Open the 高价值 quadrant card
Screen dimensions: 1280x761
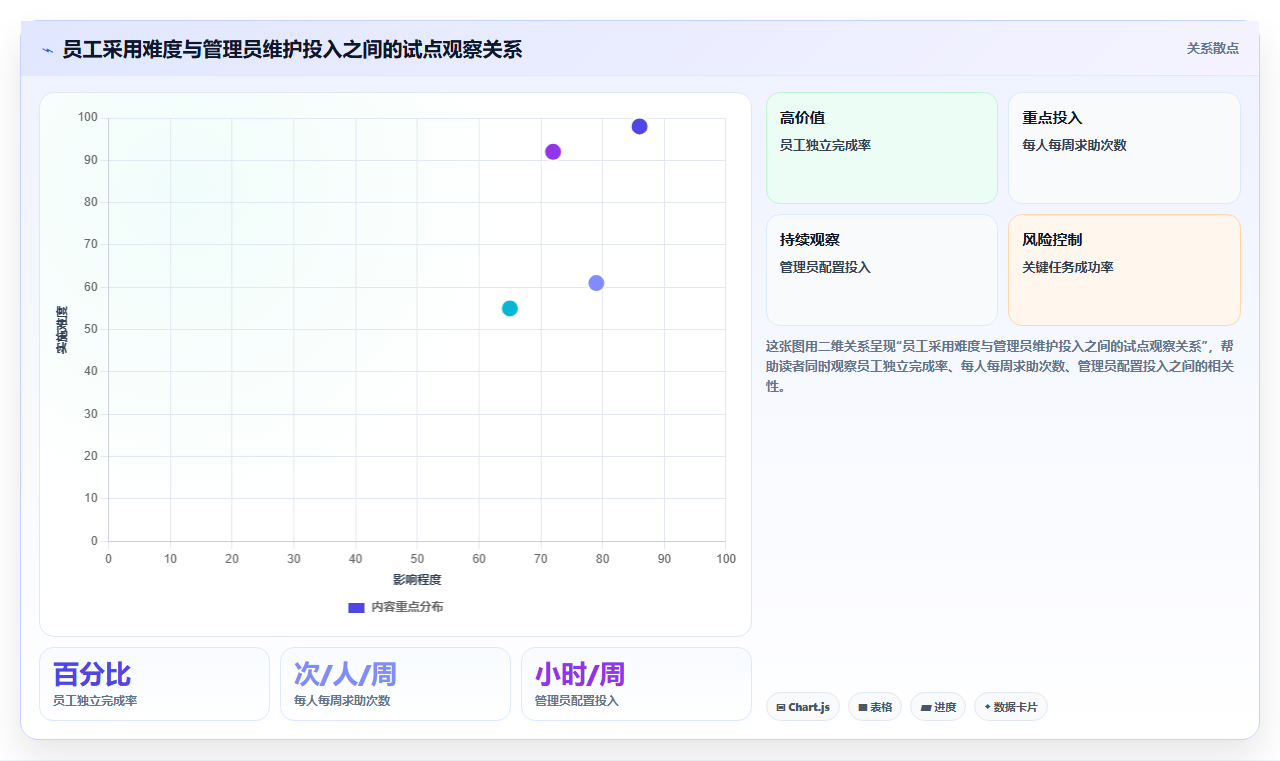[882, 148]
